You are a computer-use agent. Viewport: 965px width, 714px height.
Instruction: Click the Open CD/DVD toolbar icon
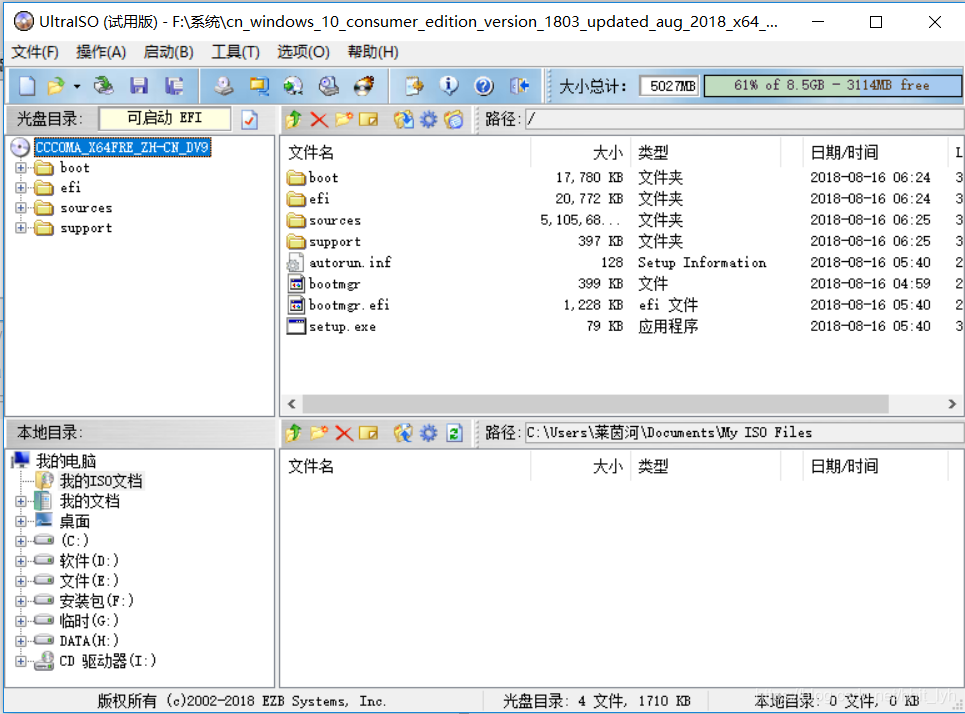click(103, 86)
